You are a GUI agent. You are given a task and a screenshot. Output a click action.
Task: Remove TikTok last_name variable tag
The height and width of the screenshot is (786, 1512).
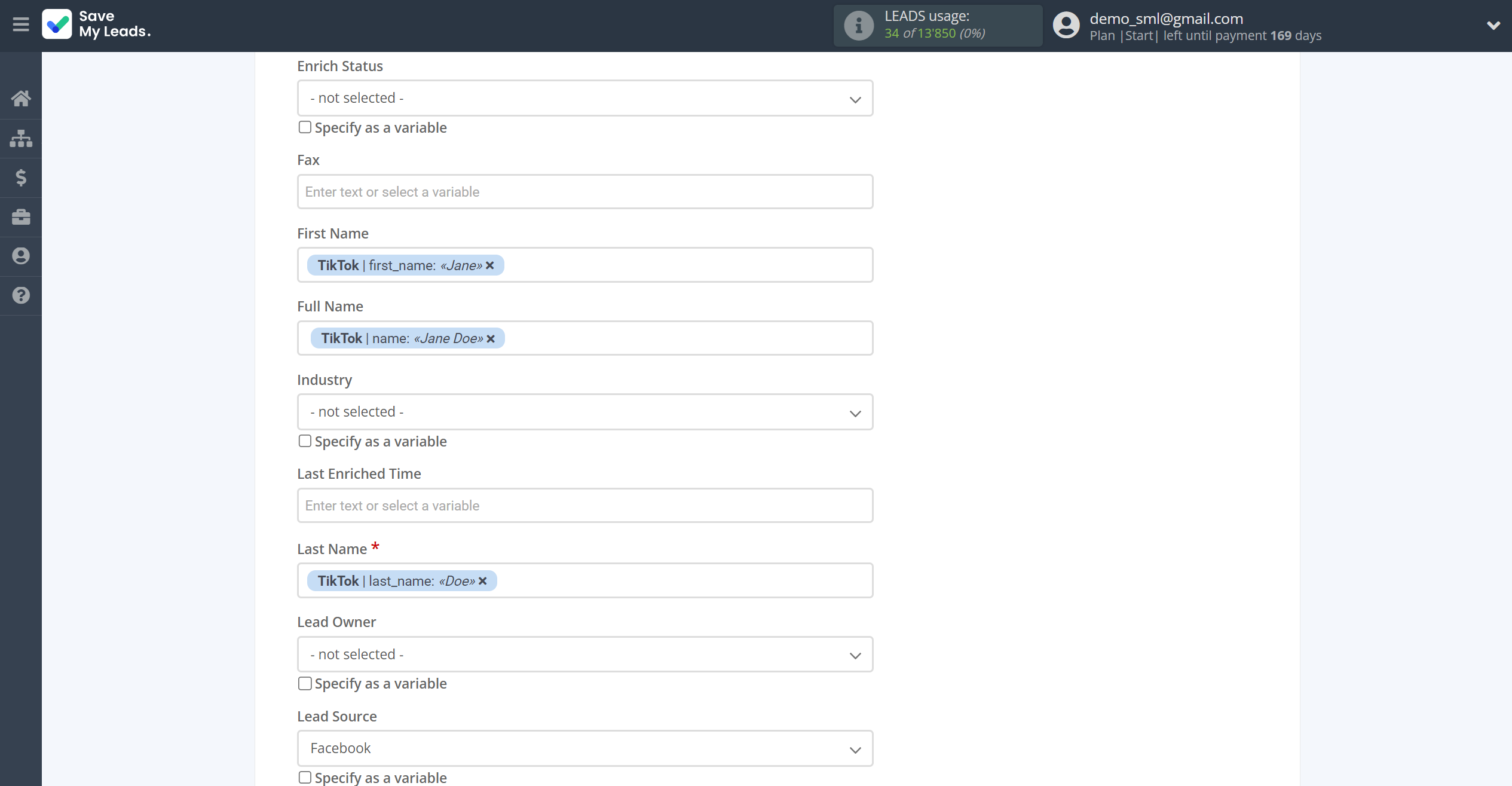point(483,580)
